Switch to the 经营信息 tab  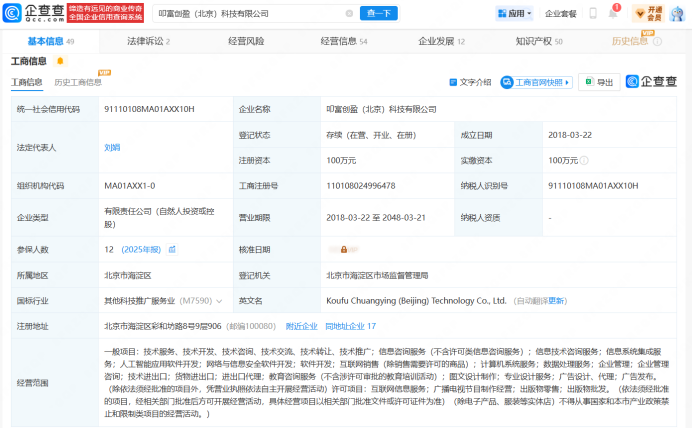coord(344,41)
